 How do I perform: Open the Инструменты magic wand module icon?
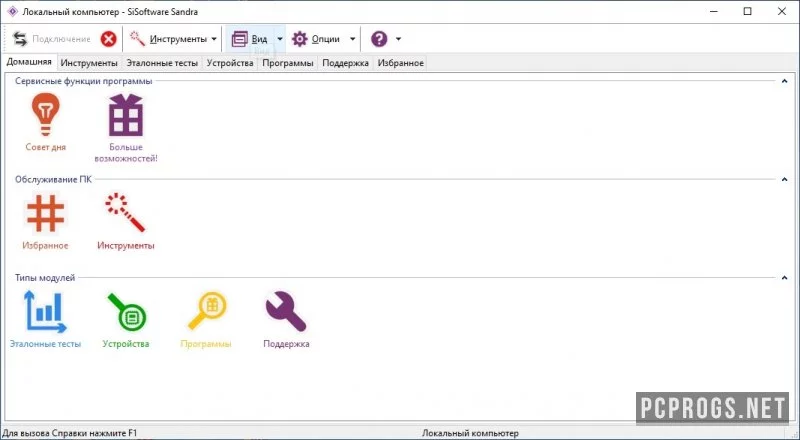click(x=126, y=212)
